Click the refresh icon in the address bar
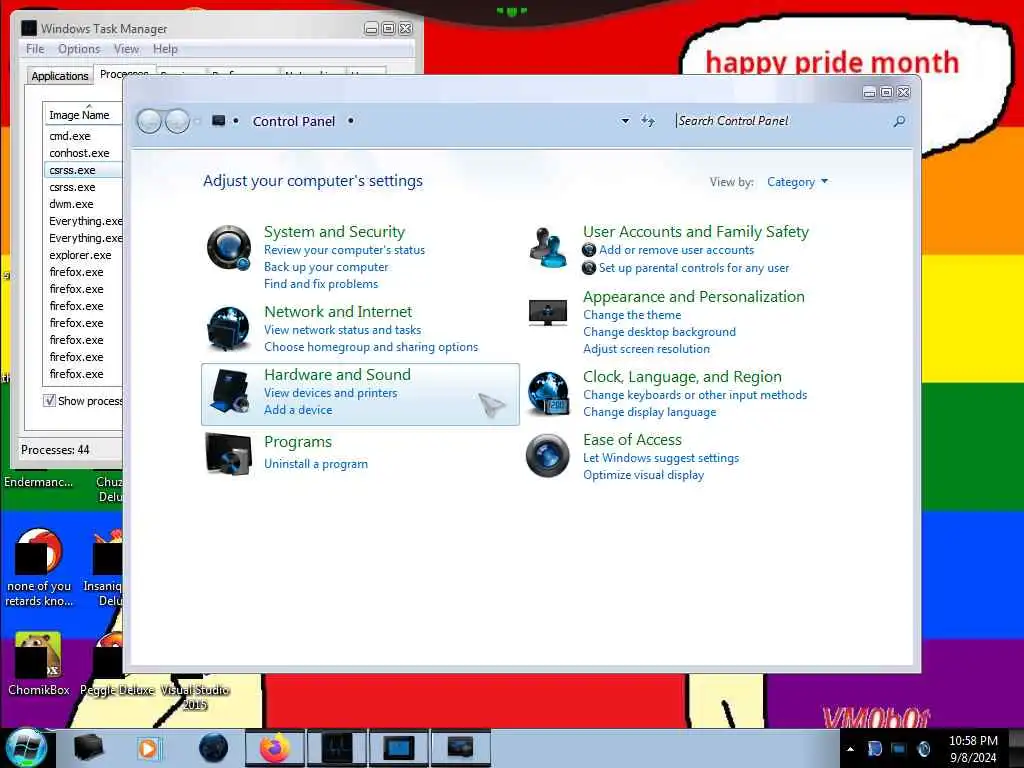Viewport: 1024px width, 768px height. click(647, 121)
